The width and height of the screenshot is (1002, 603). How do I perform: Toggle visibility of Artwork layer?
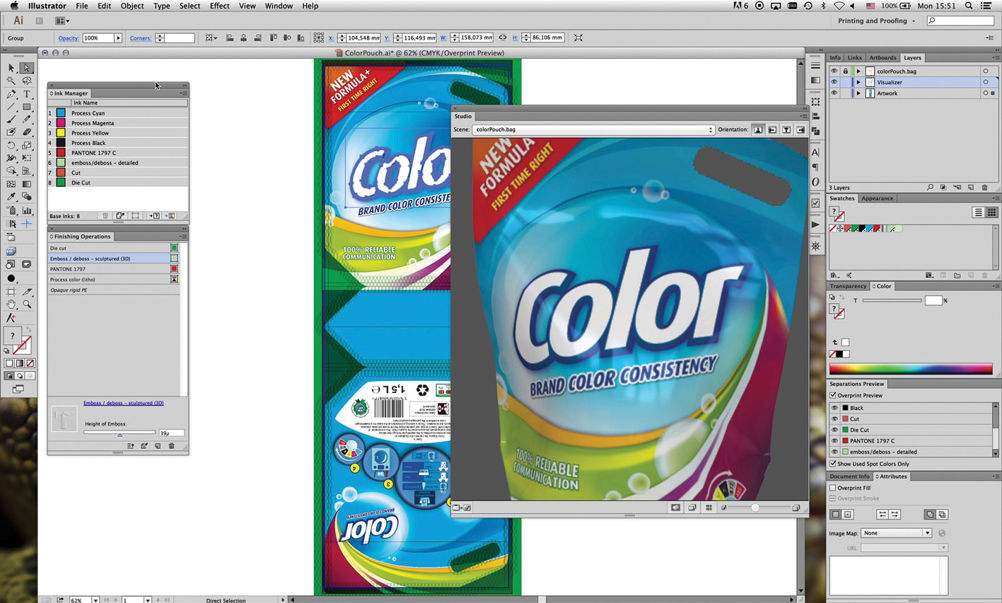[x=834, y=93]
